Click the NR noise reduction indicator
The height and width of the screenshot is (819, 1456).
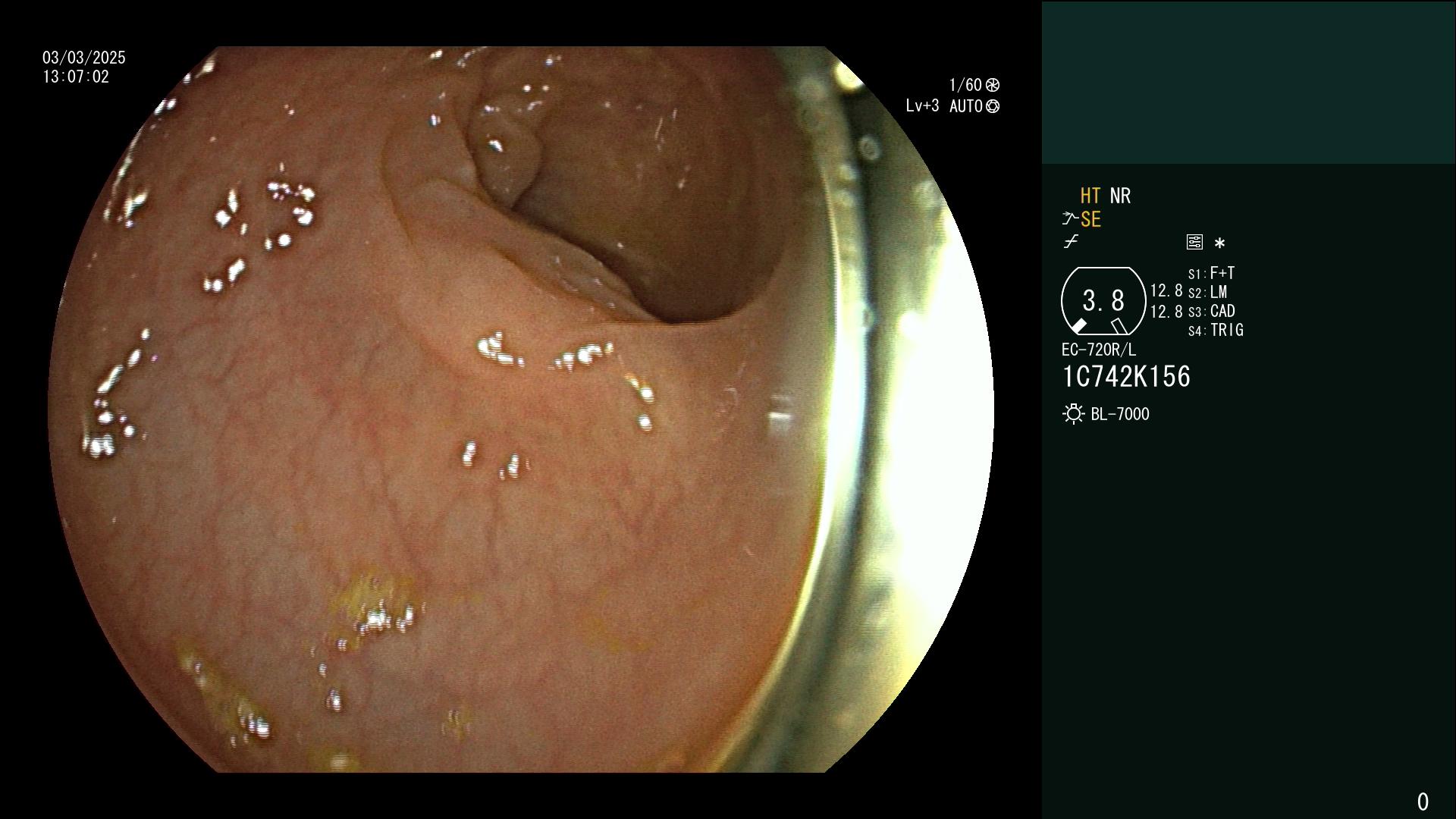pos(1120,196)
